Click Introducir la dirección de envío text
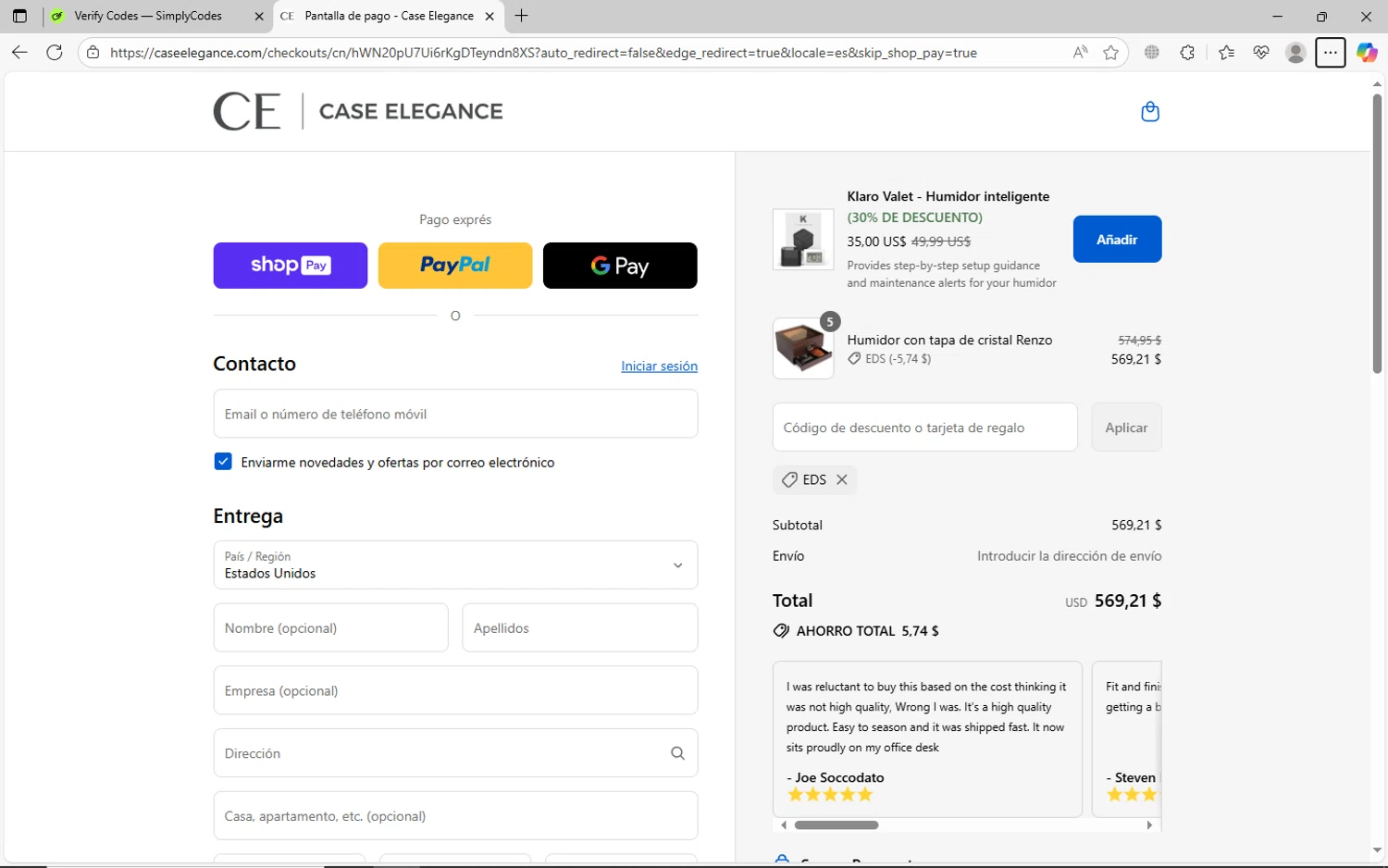This screenshot has width=1388, height=868. pyautogui.click(x=1069, y=556)
